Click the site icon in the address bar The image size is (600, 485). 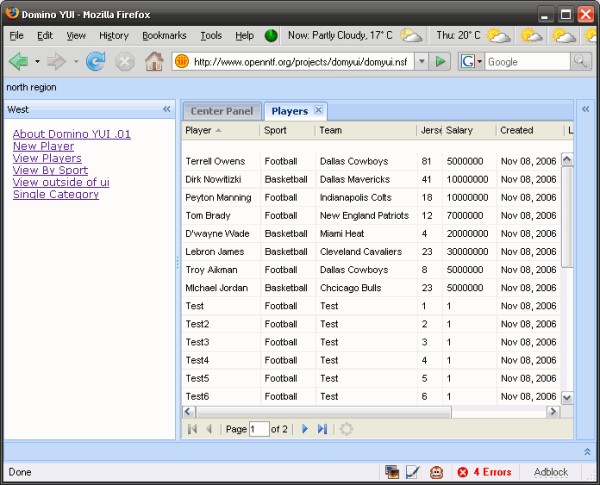point(182,61)
